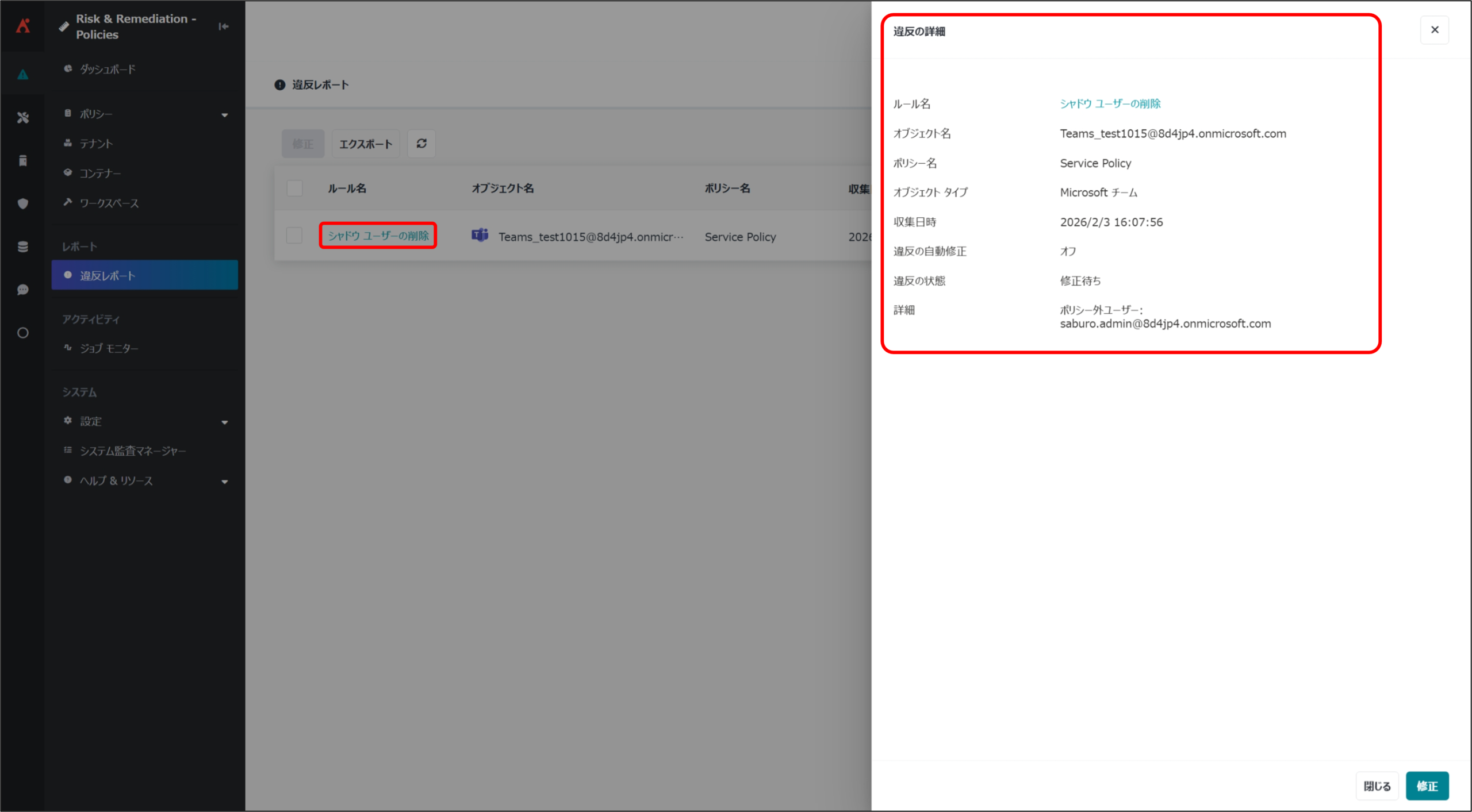Open the wrench tools icon in the left rail
This screenshot has width=1472, height=812.
[23, 118]
